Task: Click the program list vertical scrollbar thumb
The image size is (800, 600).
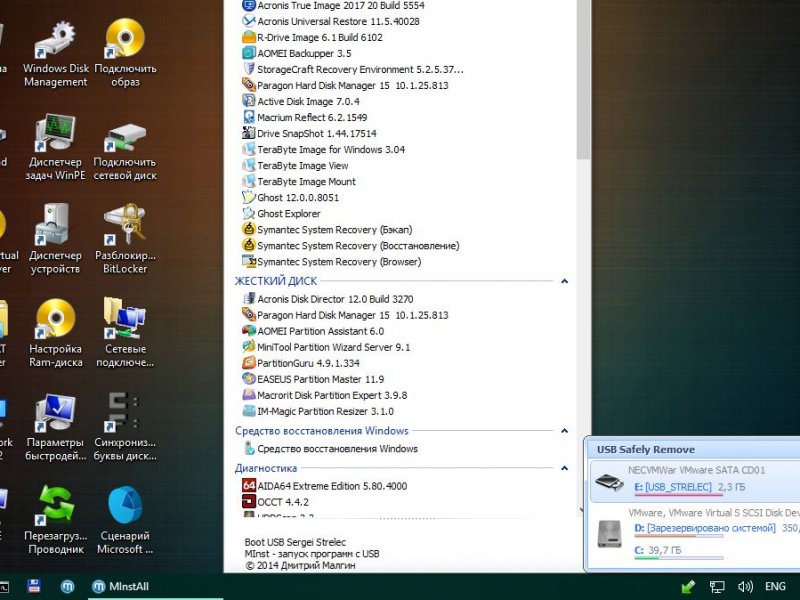Action: 584,79
